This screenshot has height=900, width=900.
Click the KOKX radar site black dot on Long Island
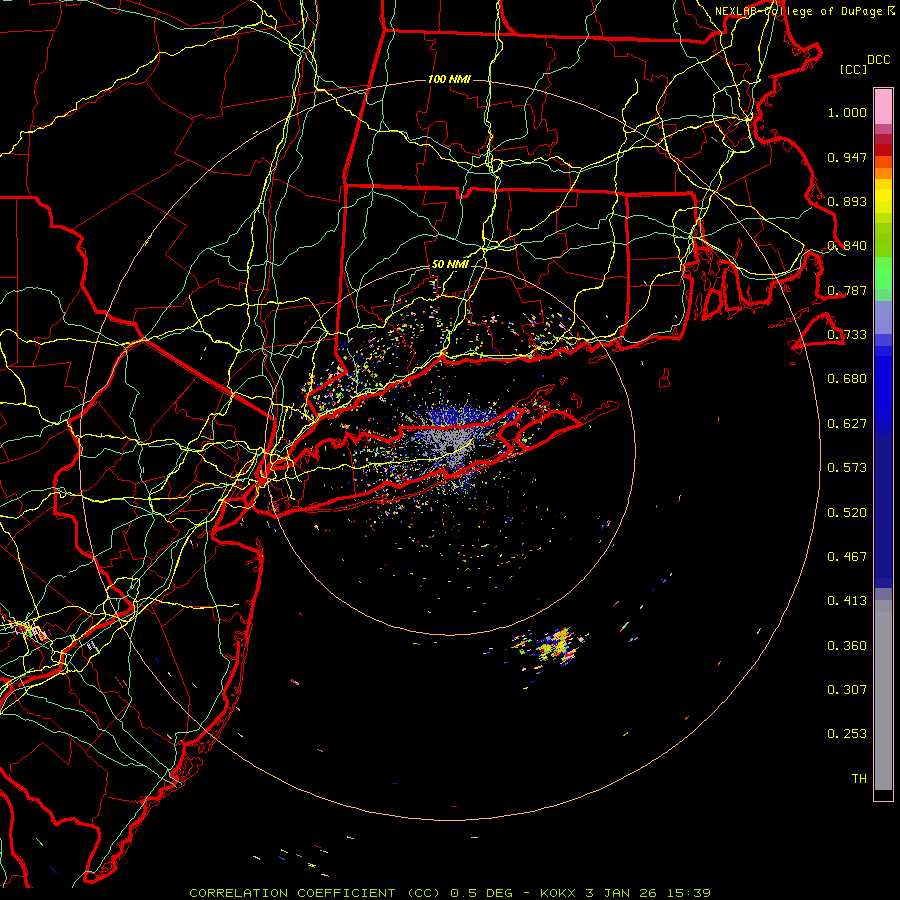pos(451,448)
